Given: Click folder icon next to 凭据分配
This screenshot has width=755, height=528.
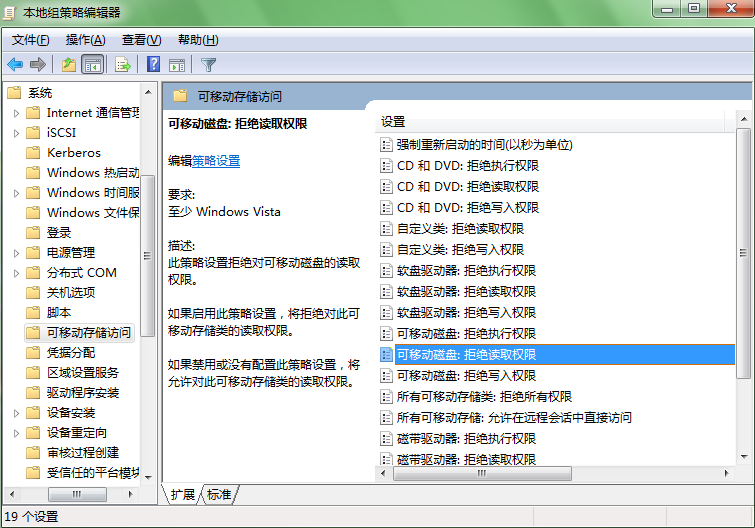Looking at the screenshot, I should coord(33,353).
